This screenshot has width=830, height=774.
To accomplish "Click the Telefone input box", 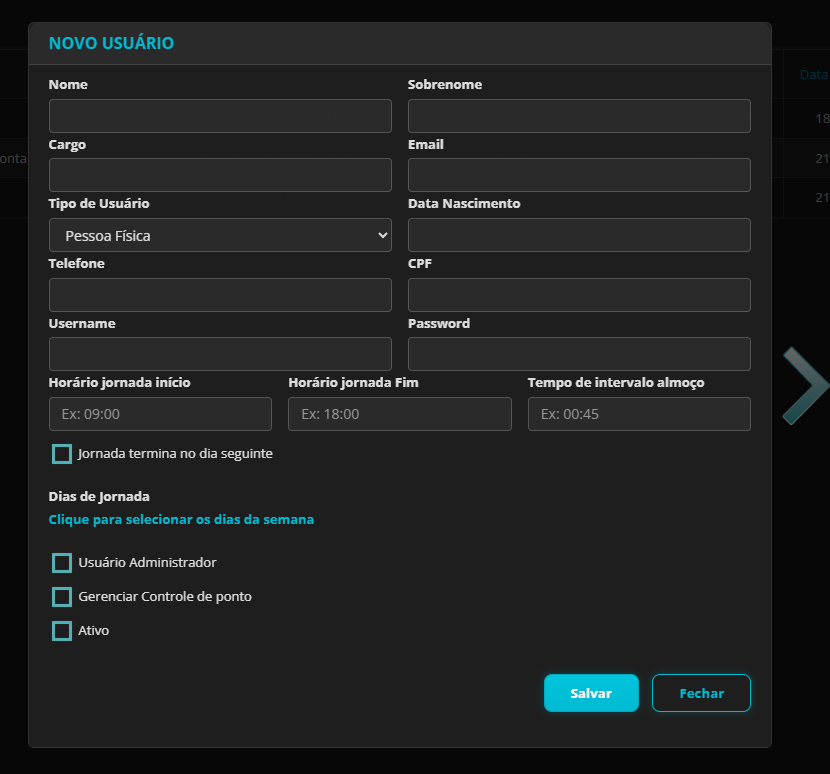I will (x=220, y=295).
